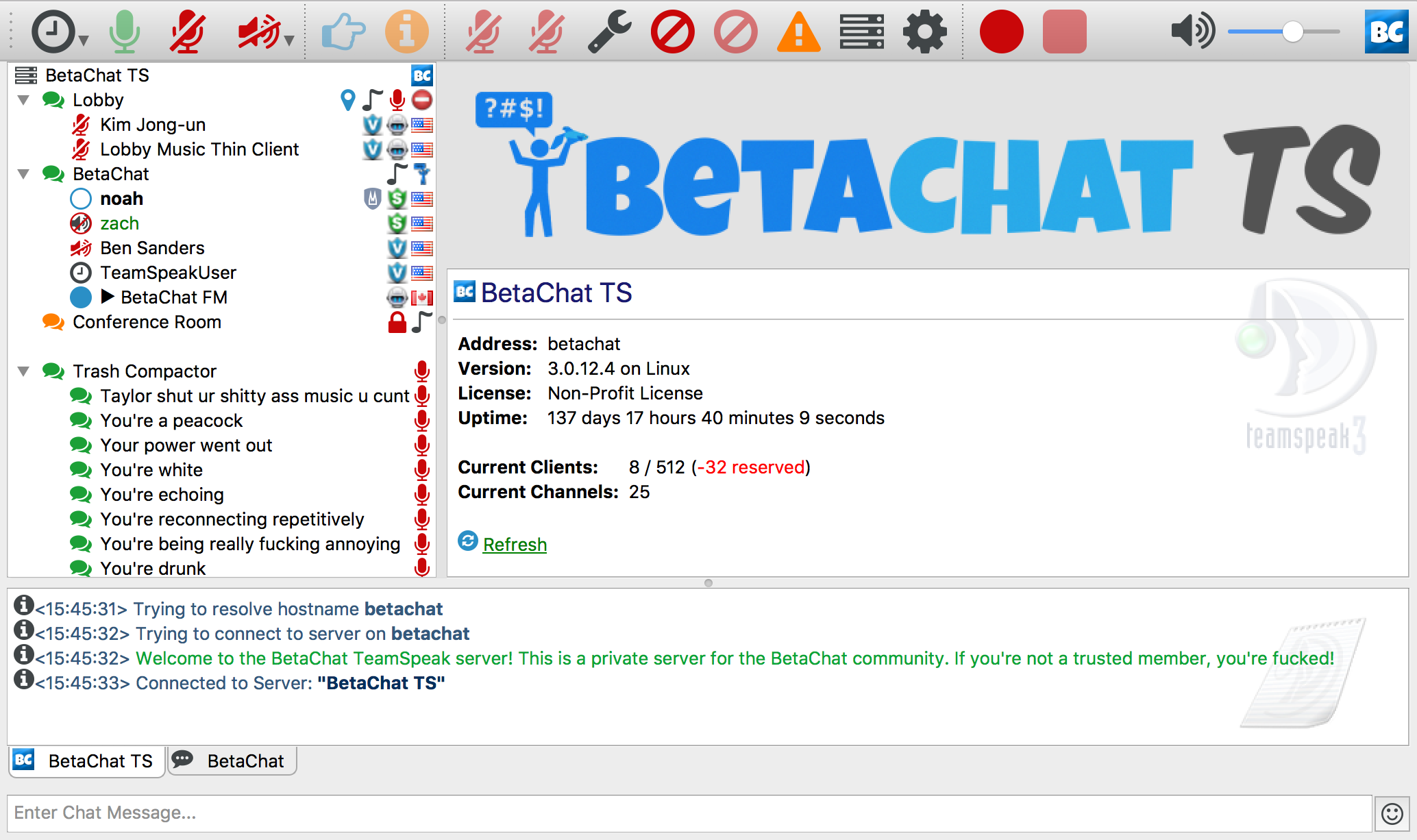This screenshot has height=840, width=1417.
Task: Click the faded red ban icon
Action: coord(736,32)
